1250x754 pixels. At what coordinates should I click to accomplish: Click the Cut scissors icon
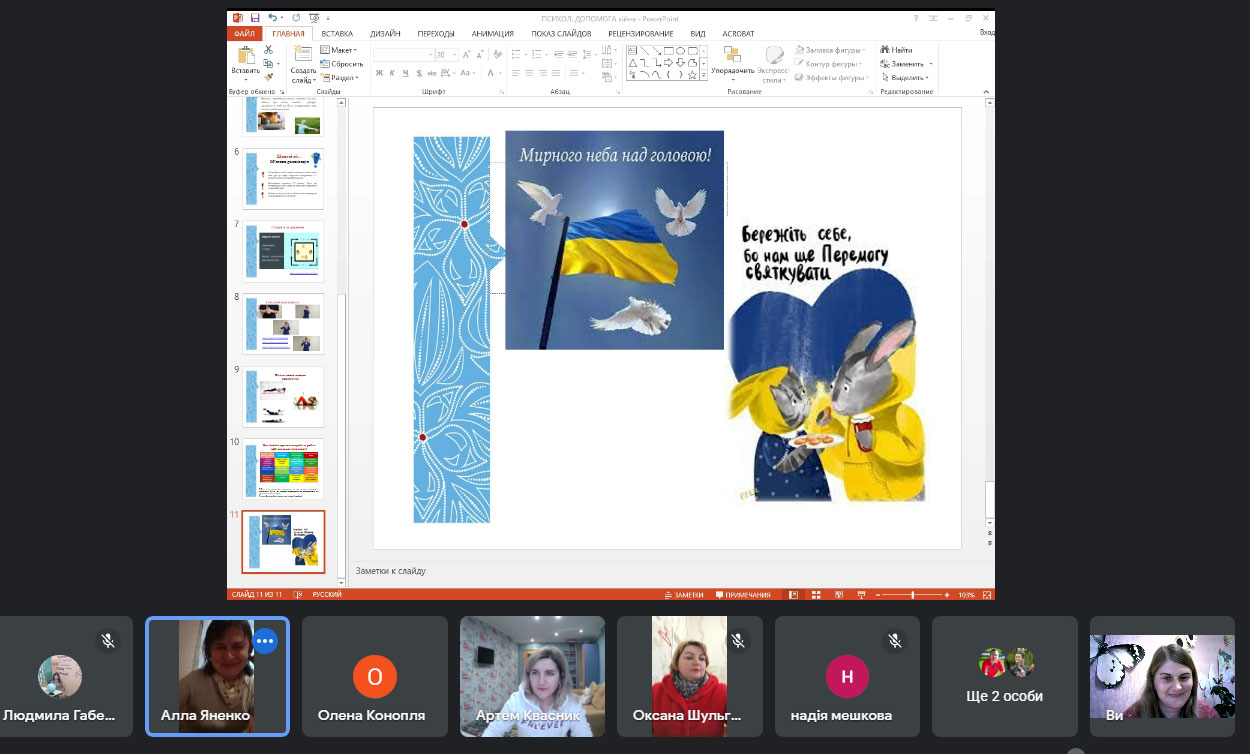[268, 49]
